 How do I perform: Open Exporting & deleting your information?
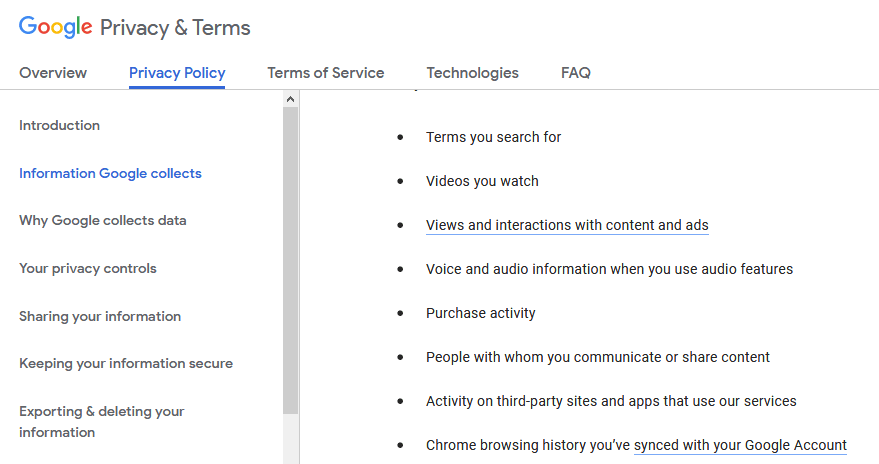101,422
